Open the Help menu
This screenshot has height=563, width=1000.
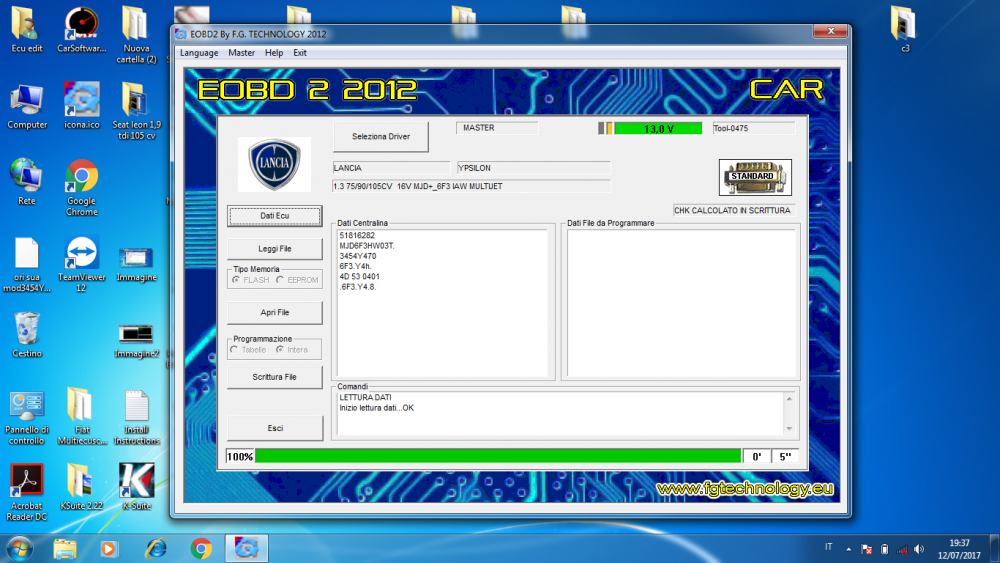click(274, 53)
